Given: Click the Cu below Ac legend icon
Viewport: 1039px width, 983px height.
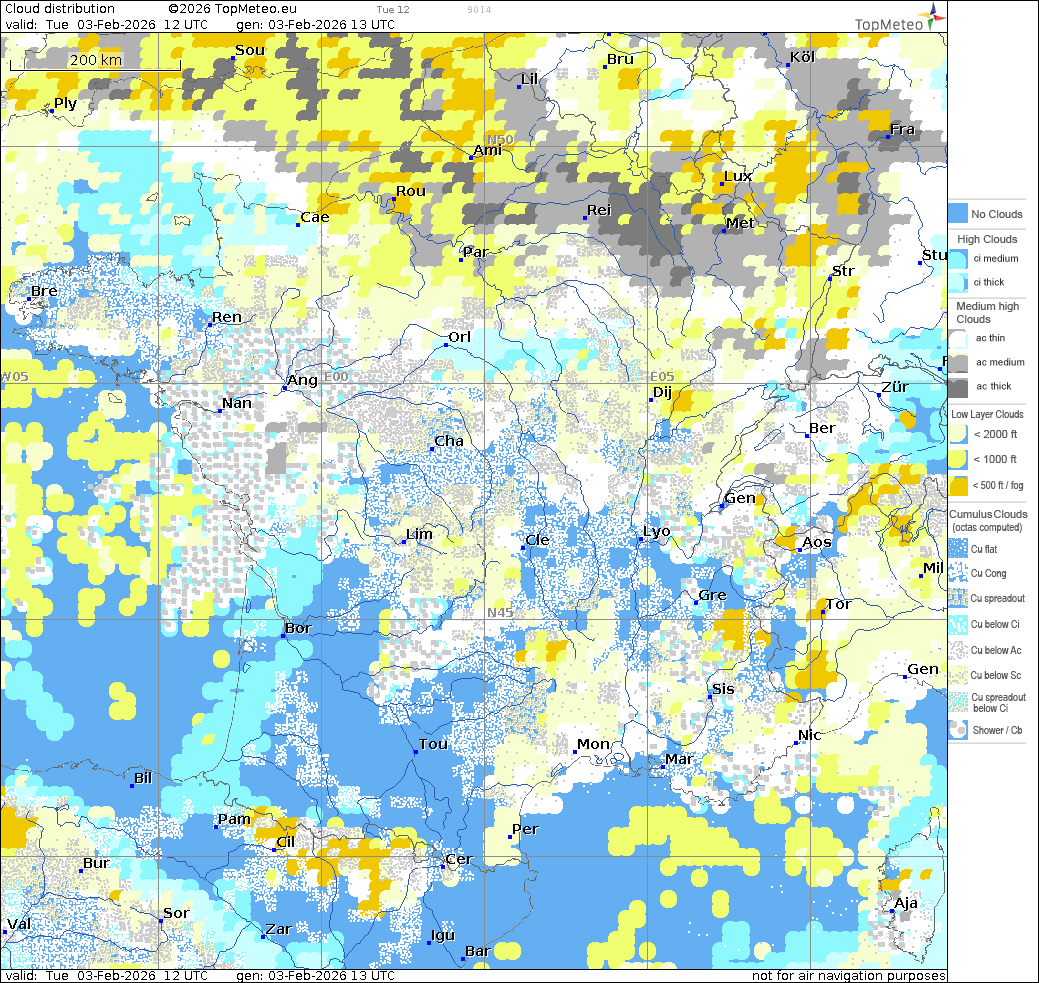Looking at the screenshot, I should pyautogui.click(x=958, y=650).
